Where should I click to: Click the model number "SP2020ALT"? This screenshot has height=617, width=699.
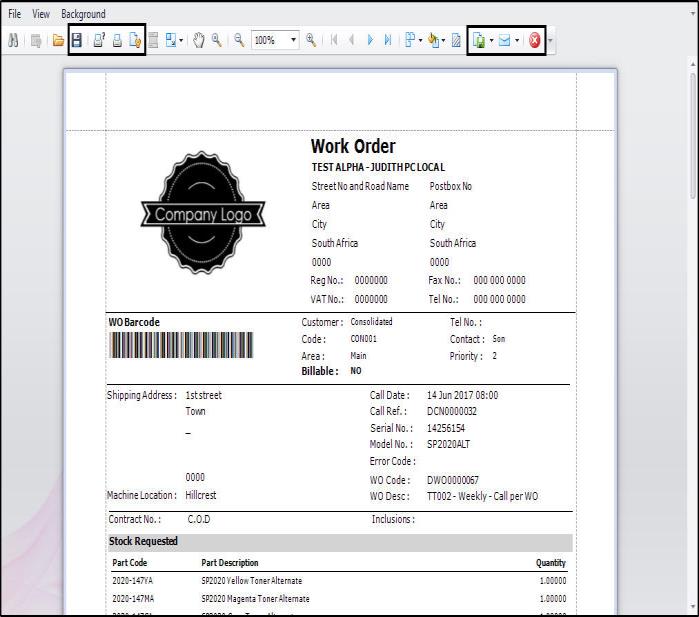click(448, 444)
